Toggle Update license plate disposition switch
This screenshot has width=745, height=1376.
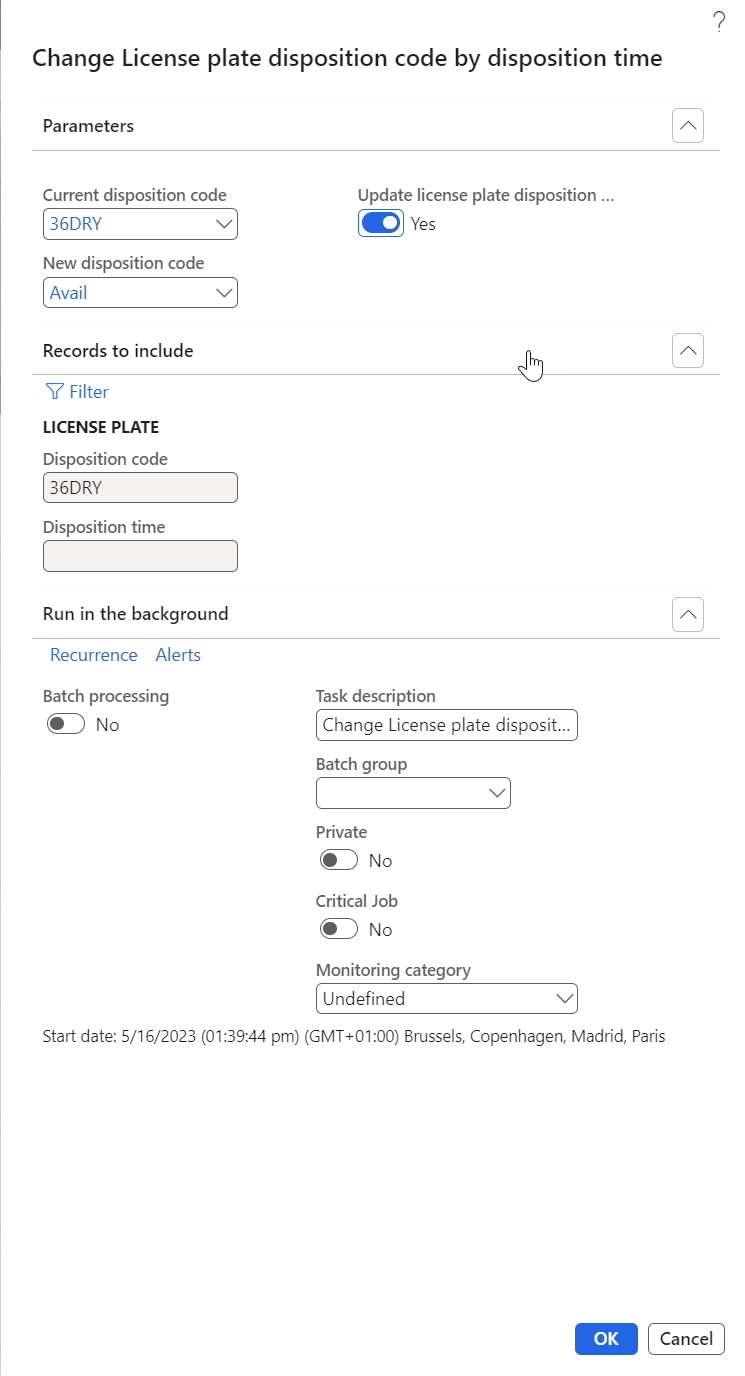click(381, 224)
